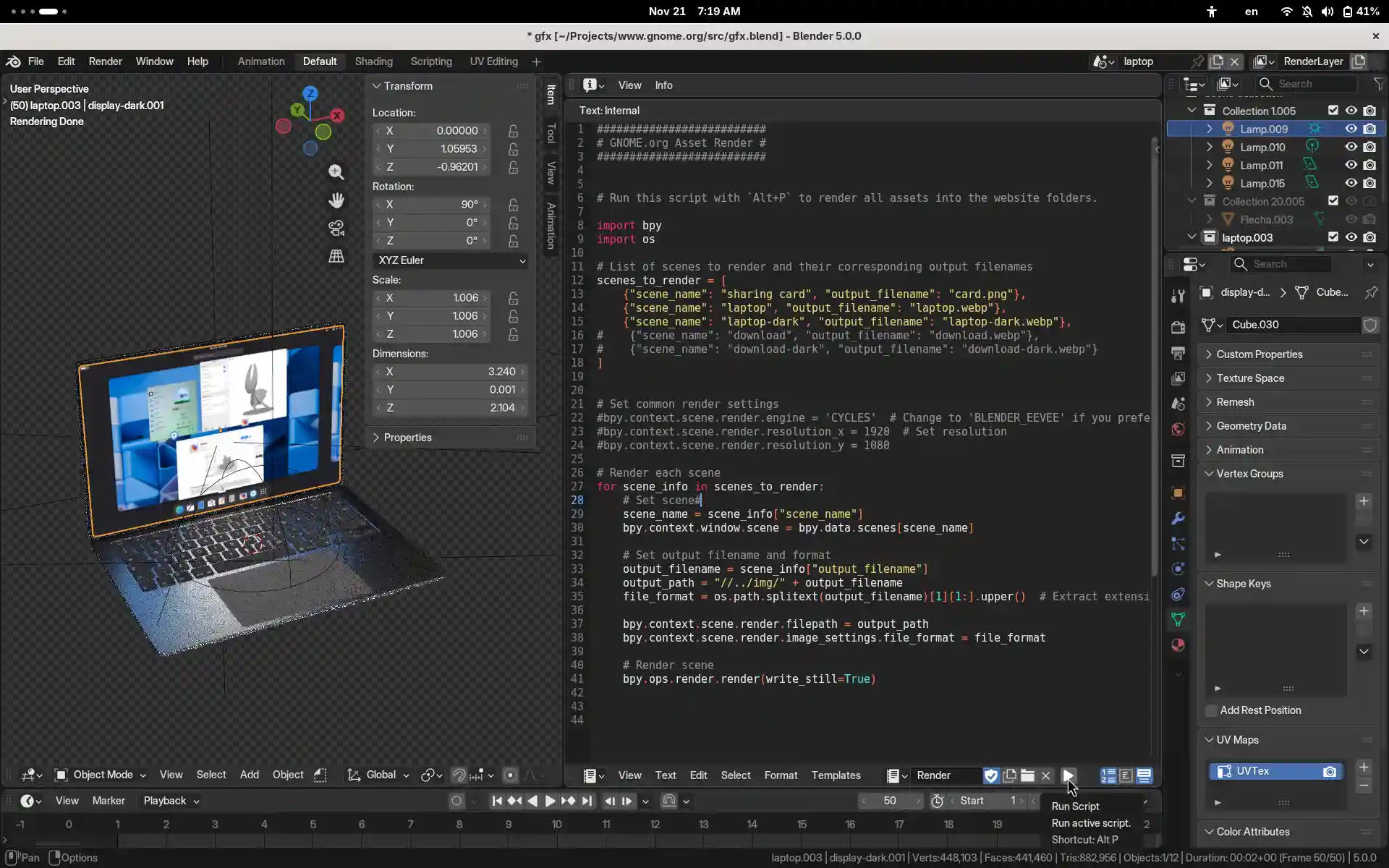This screenshot has width=1389, height=868.
Task: Open the XYZ Euler rotation mode dropdown
Action: click(x=450, y=260)
